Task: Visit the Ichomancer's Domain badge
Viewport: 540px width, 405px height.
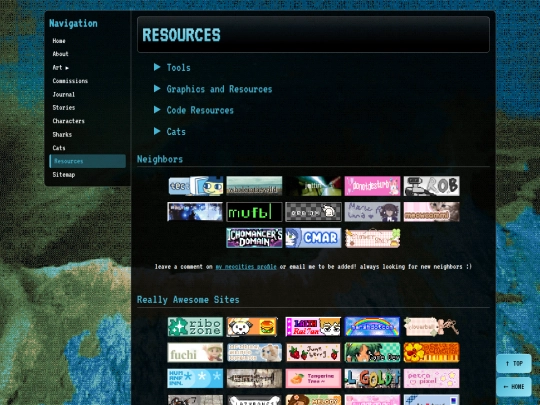Action: [x=254, y=238]
